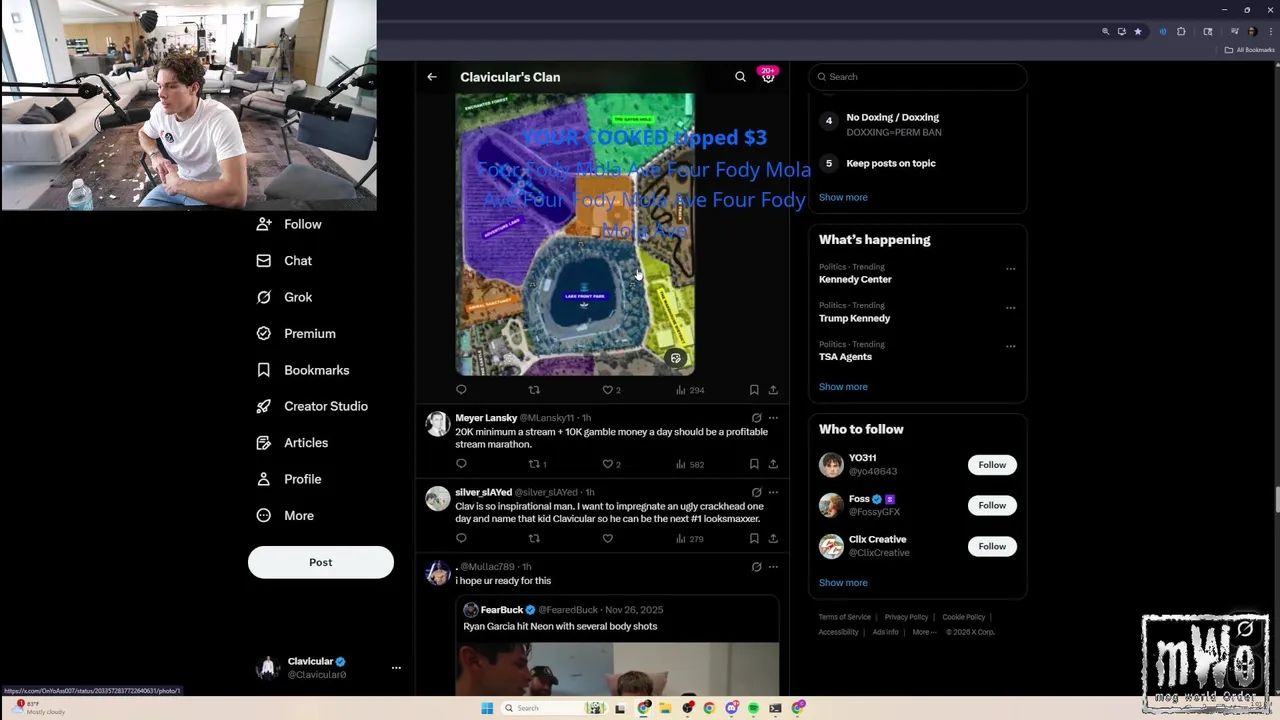Click the white Post button
1280x720 pixels.
coord(321,562)
